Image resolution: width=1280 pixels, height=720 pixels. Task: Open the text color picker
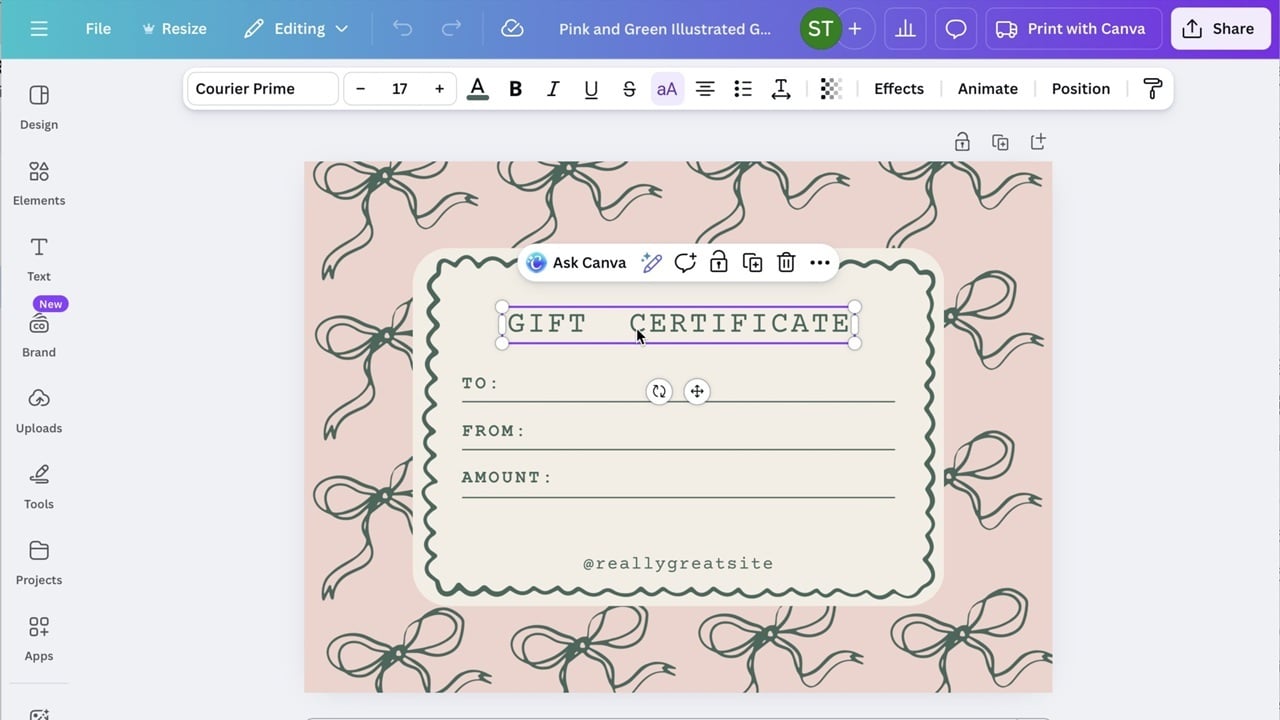tap(478, 89)
